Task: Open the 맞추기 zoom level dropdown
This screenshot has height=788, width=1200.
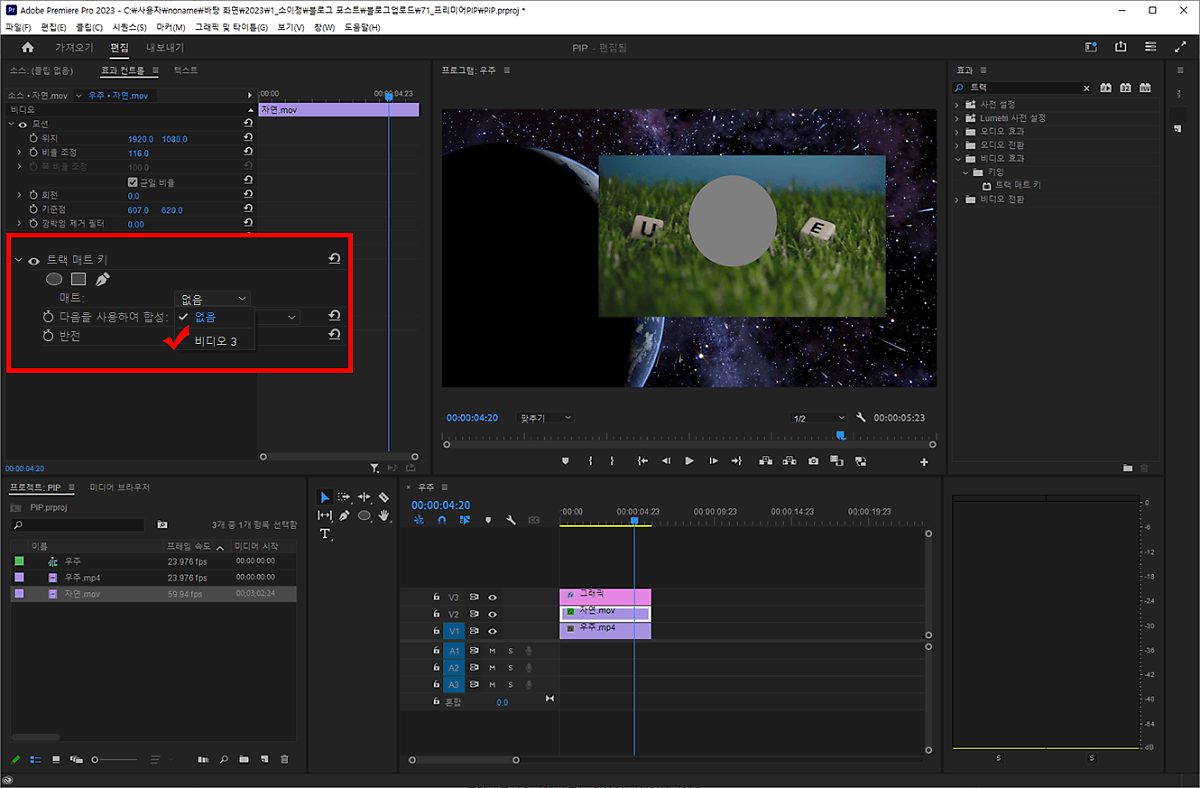Action: [545, 417]
